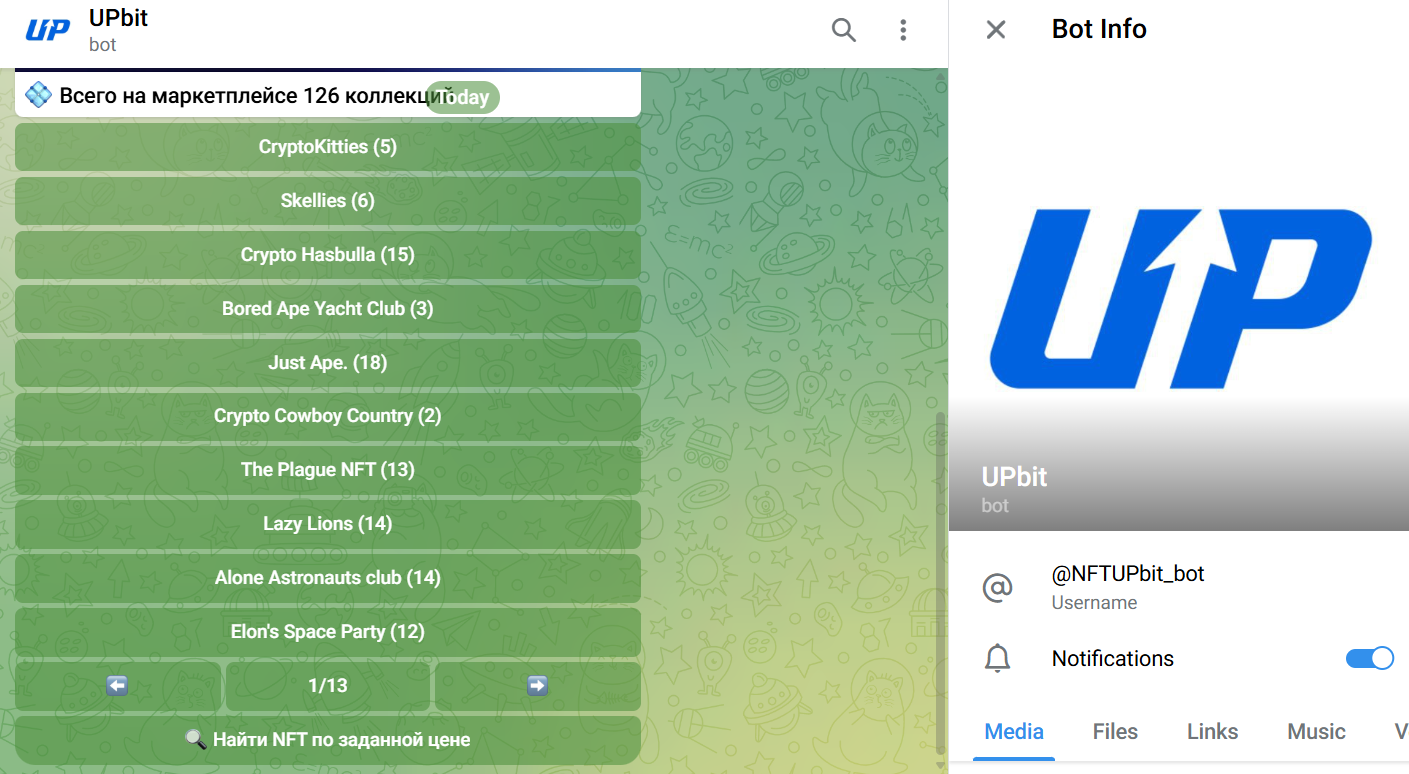
Task: Open Lazy Lions (14) collection
Action: tap(328, 524)
